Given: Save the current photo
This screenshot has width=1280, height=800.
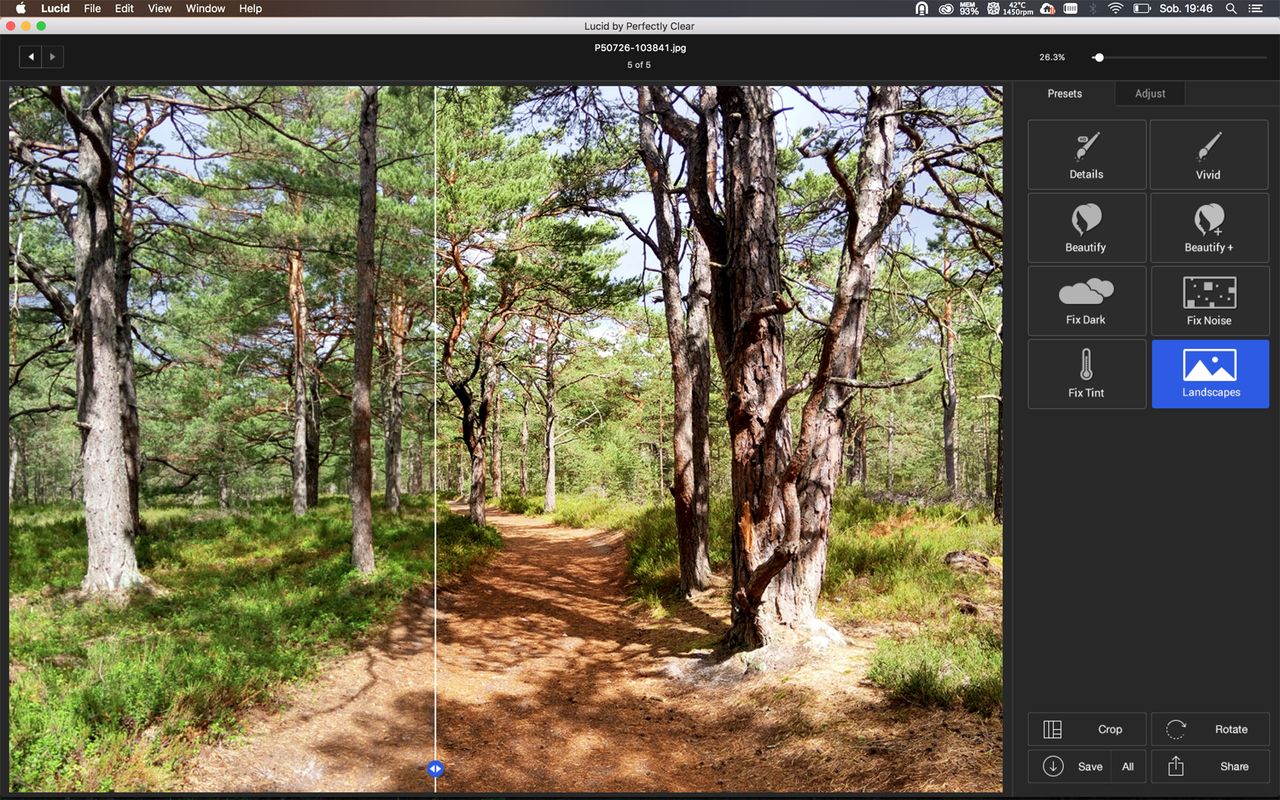Looking at the screenshot, I should coord(1069,767).
